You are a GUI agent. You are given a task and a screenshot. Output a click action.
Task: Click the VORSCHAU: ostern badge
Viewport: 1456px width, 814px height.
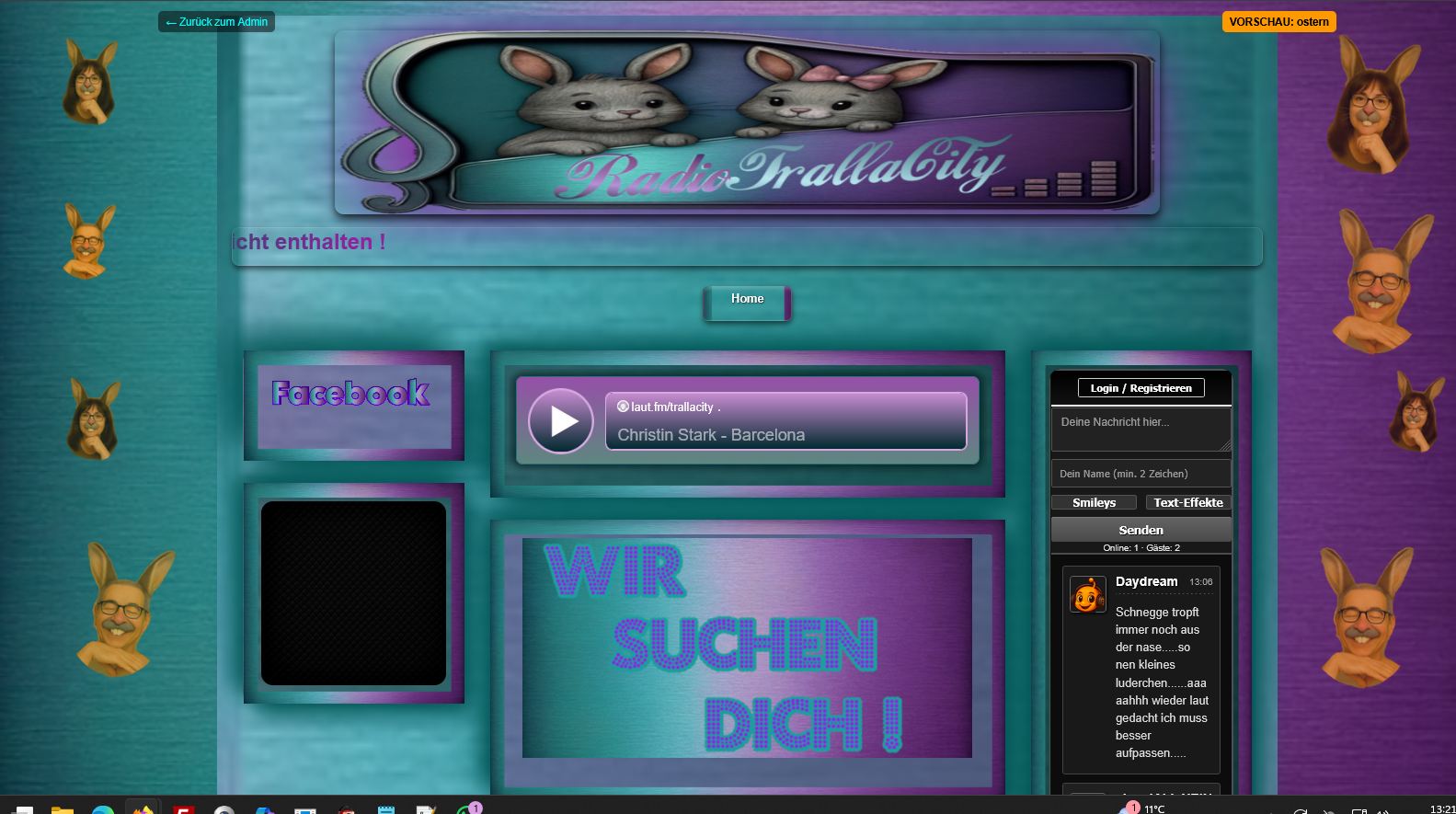1278,22
